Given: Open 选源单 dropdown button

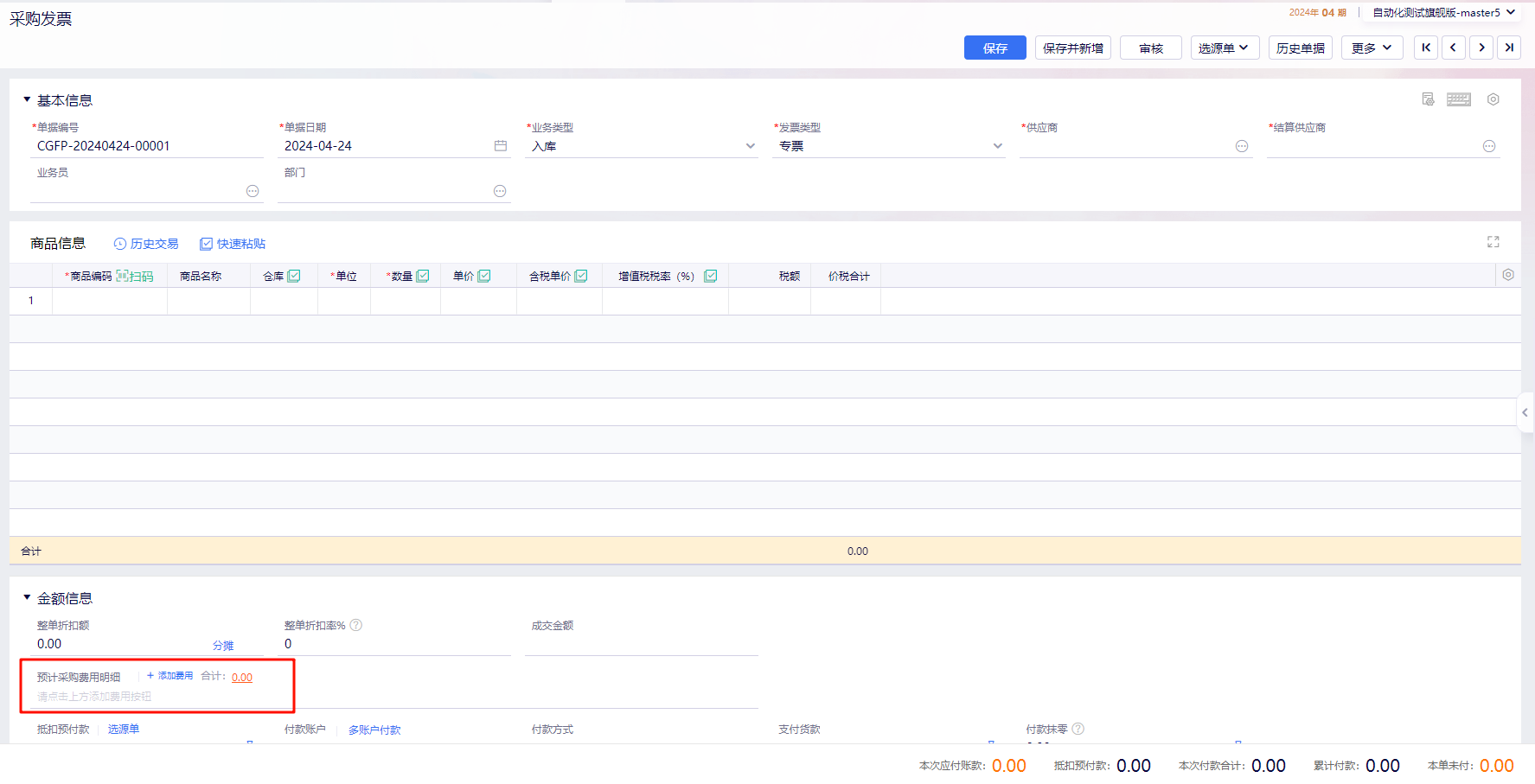Looking at the screenshot, I should tap(1225, 48).
